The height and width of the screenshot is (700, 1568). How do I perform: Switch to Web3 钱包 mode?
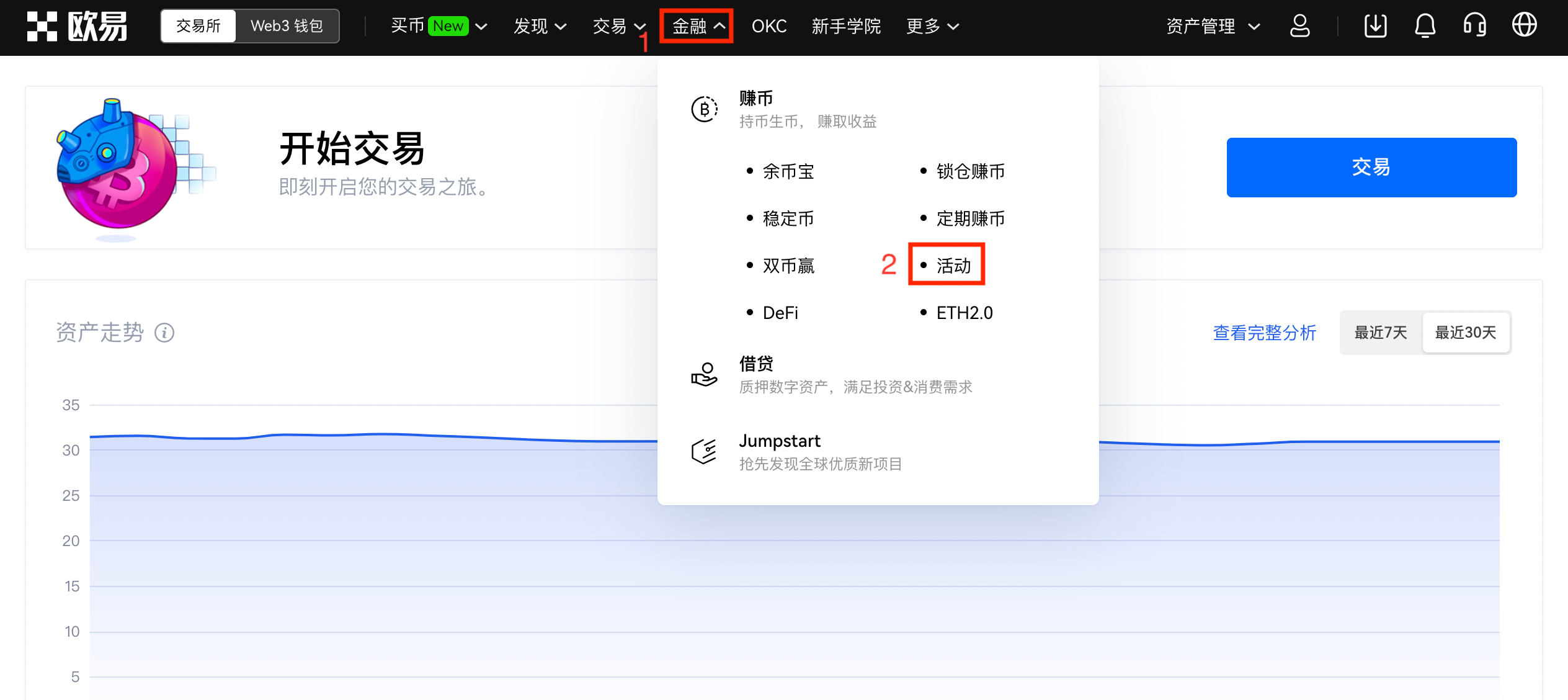287,26
